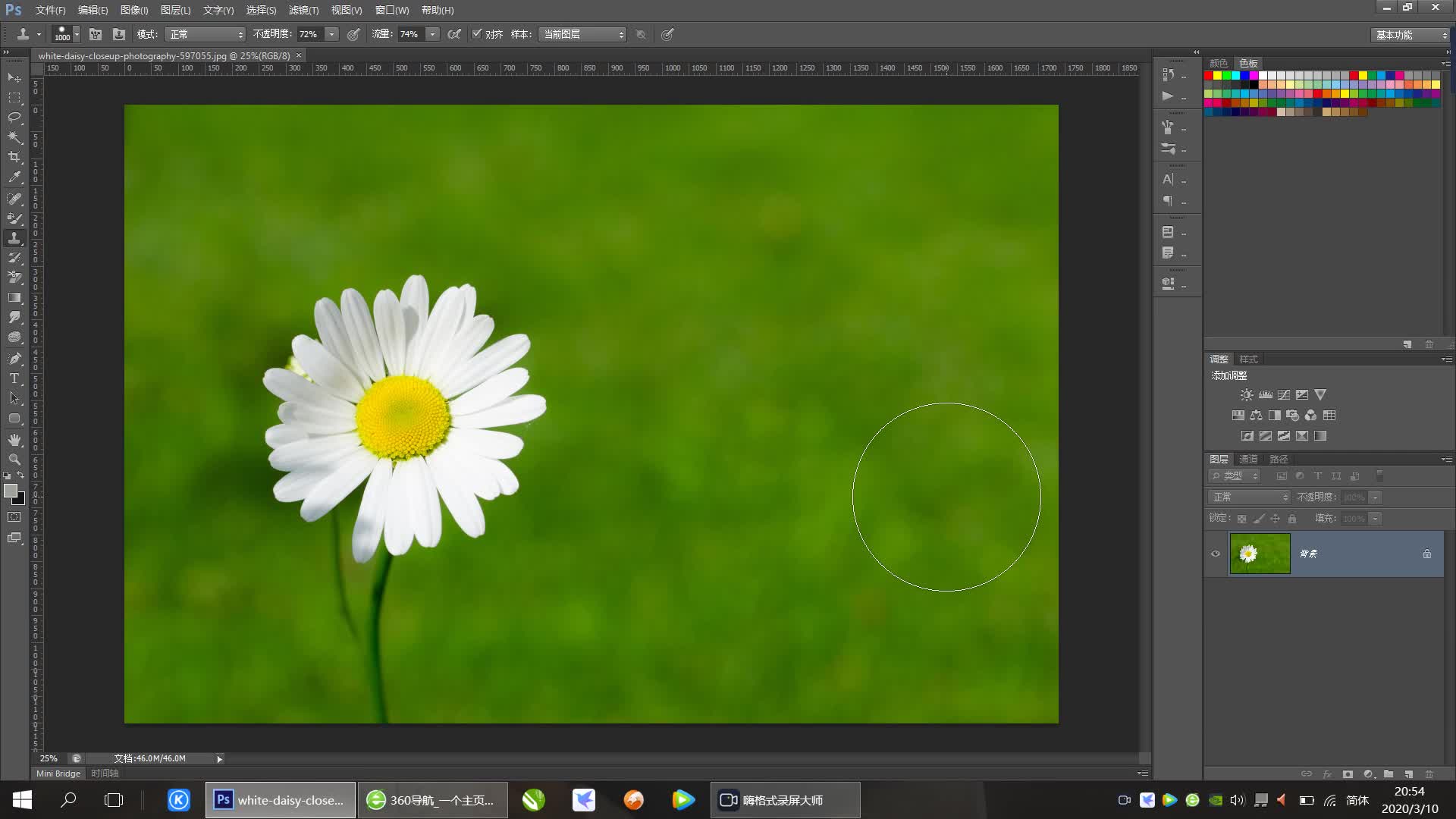
Task: Open the Mini Bridge panel
Action: pyautogui.click(x=58, y=773)
